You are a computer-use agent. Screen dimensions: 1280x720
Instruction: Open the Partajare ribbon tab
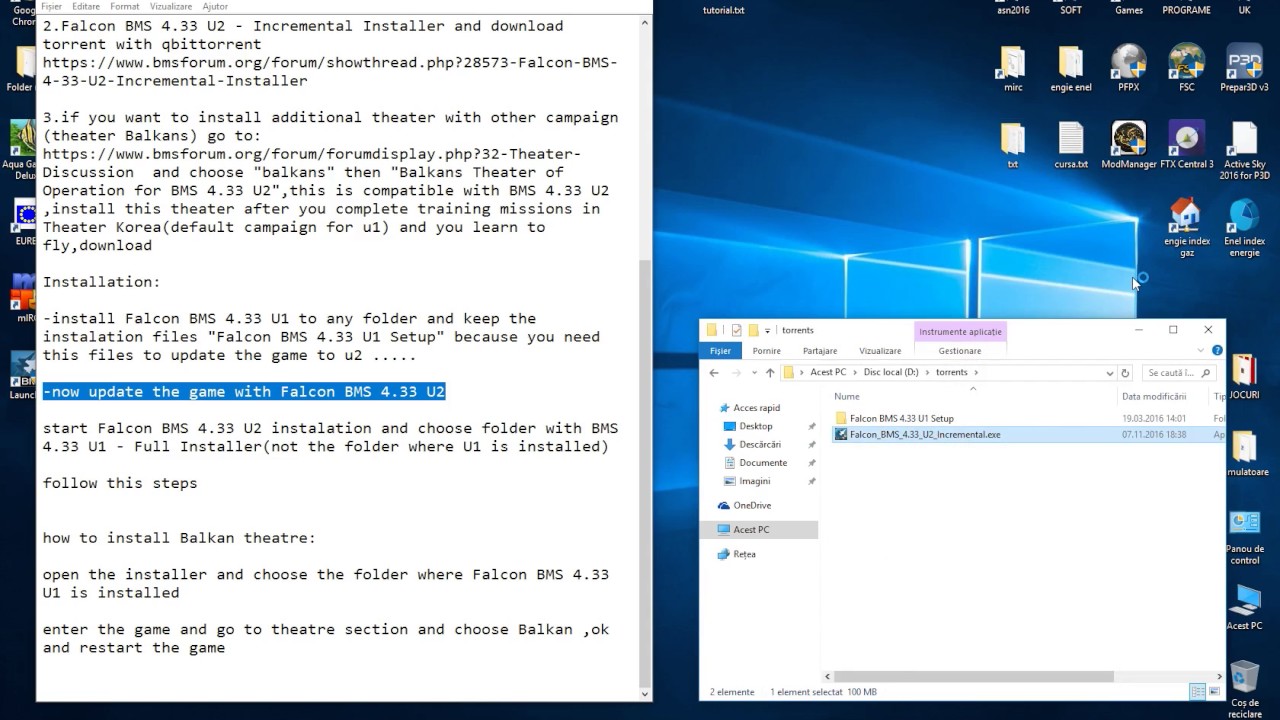pyautogui.click(x=820, y=351)
